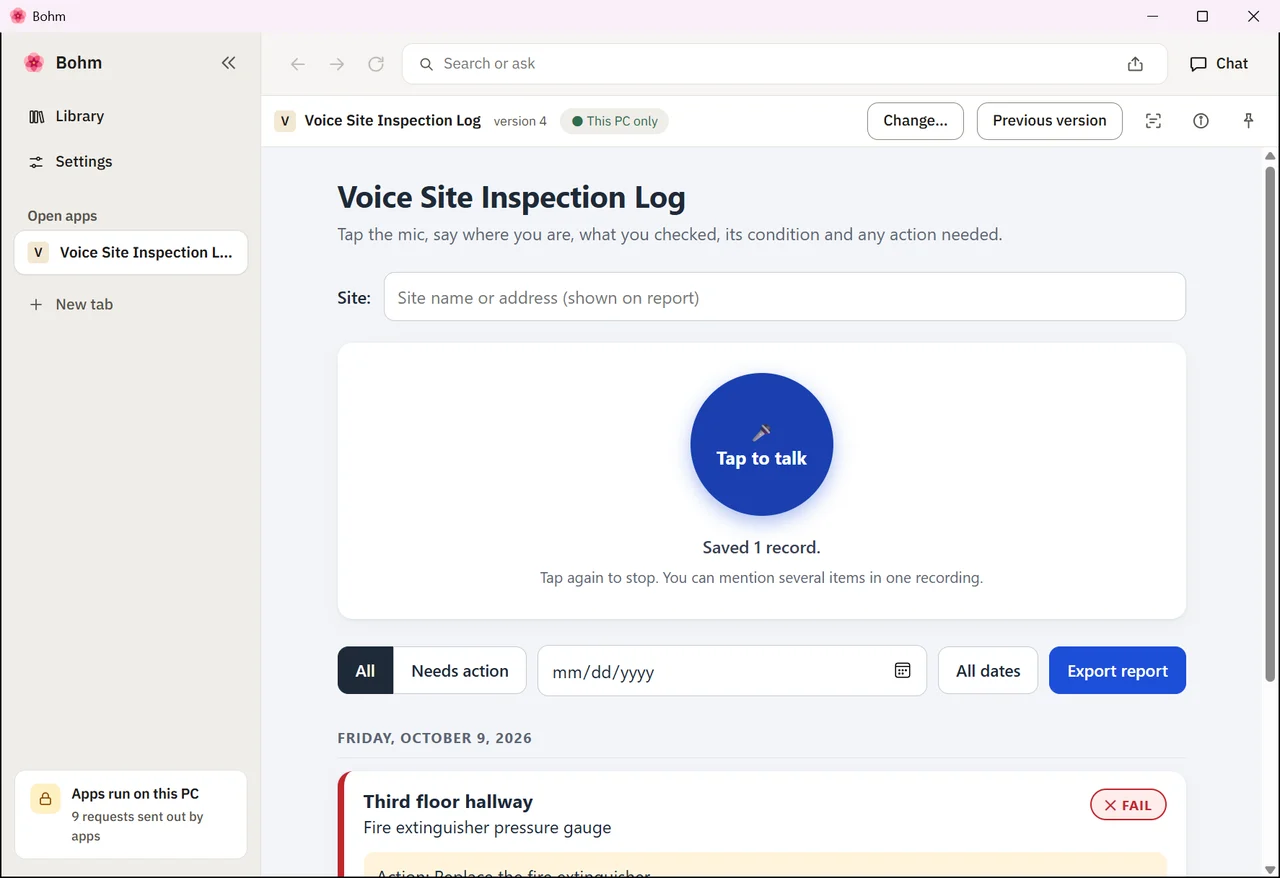Reload the current app
The height and width of the screenshot is (878, 1280).
point(376,64)
